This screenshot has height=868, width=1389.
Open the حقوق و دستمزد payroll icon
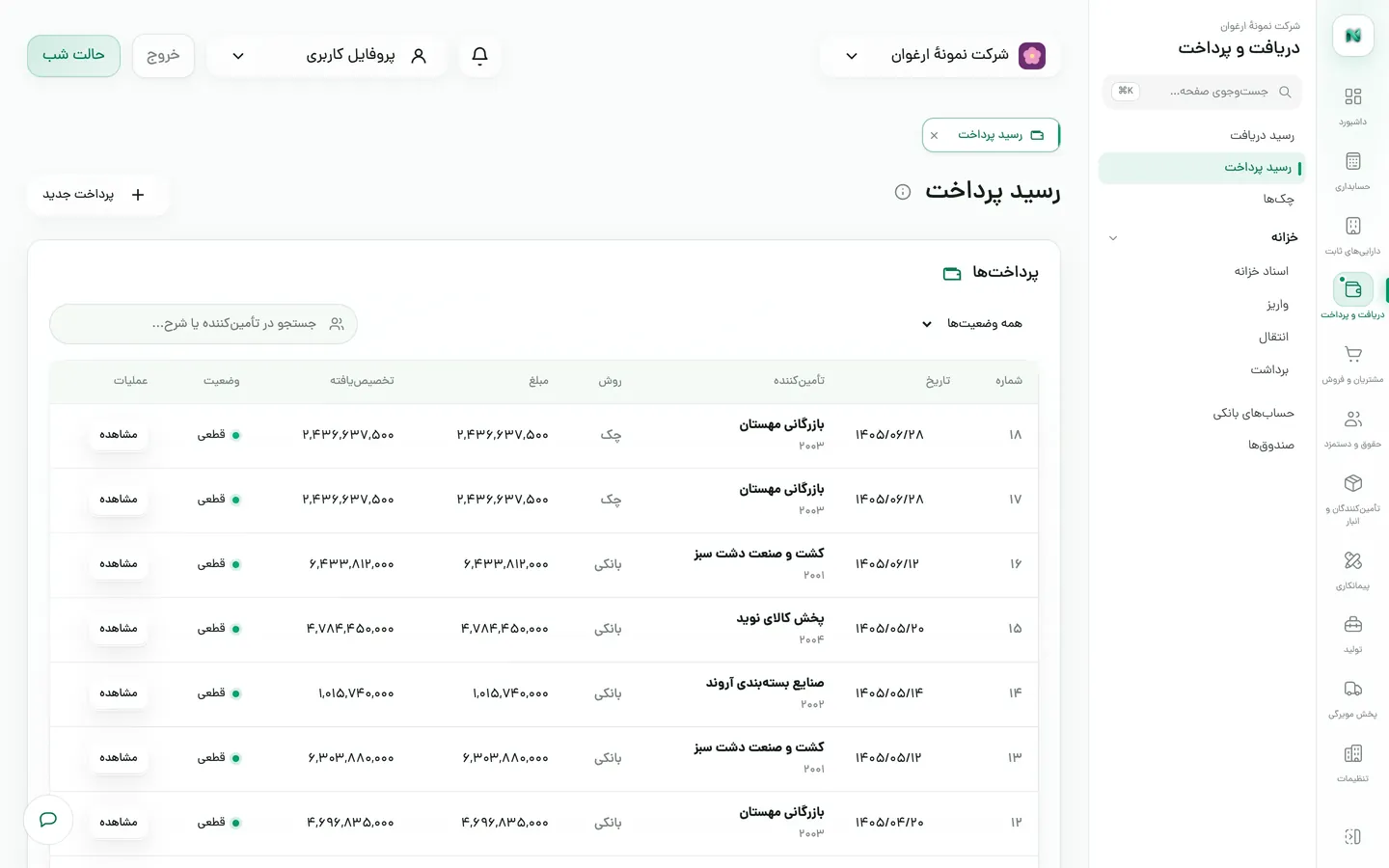click(1352, 419)
